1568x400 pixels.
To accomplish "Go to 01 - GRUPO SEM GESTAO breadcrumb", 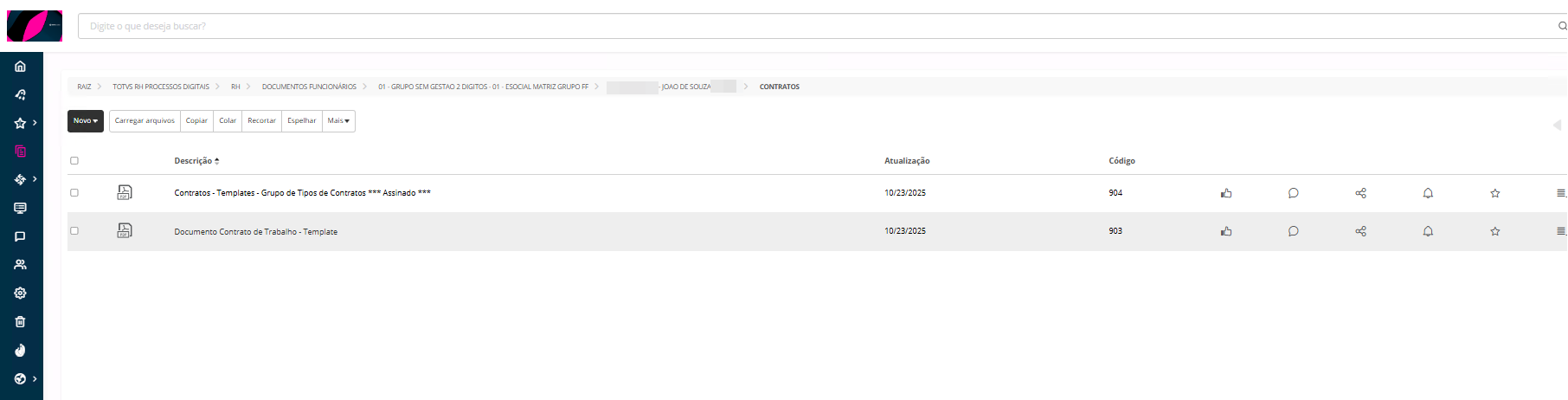I will click(x=483, y=87).
